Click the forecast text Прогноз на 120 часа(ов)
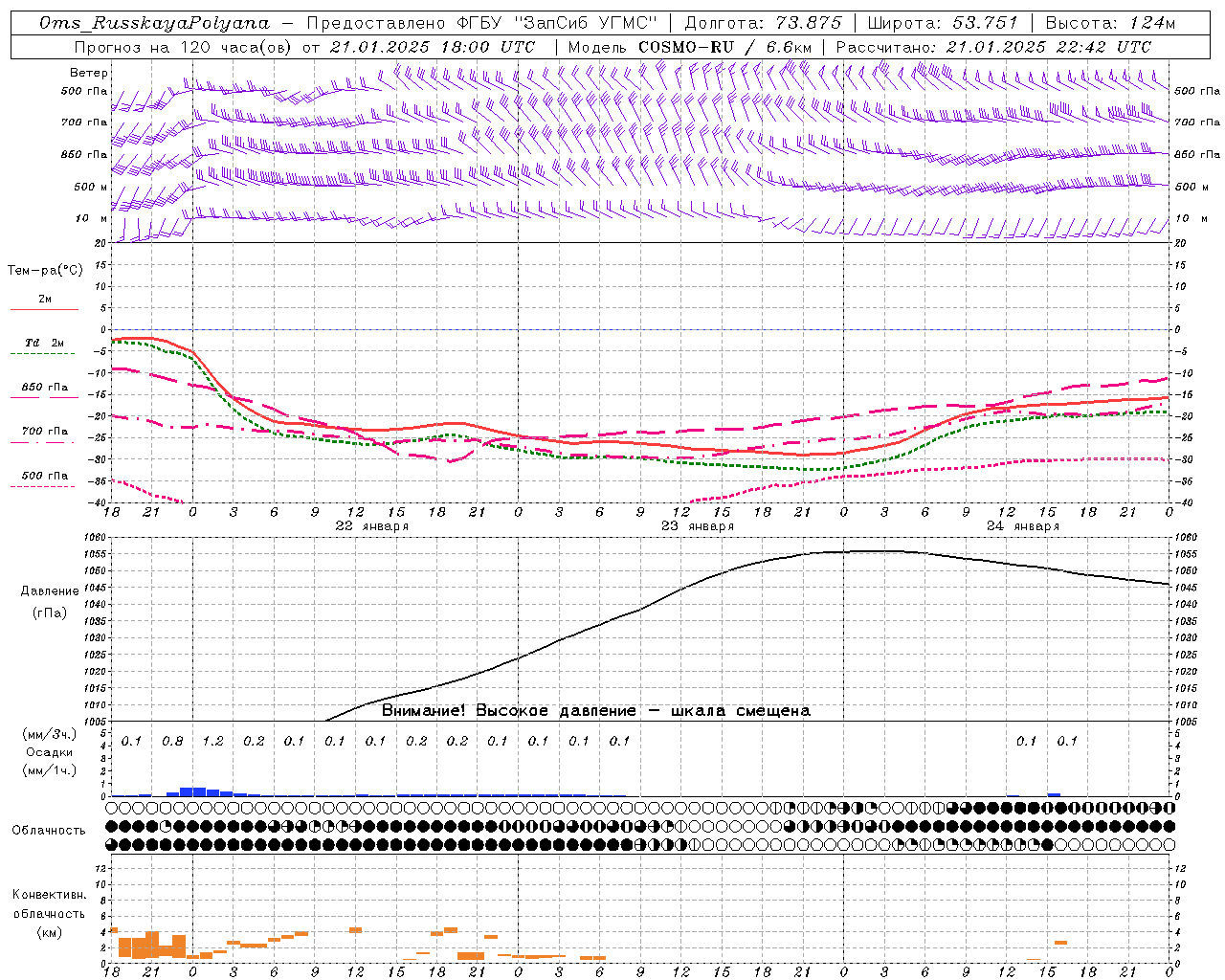Viewport: 1225px width, 980px height. click(x=184, y=47)
